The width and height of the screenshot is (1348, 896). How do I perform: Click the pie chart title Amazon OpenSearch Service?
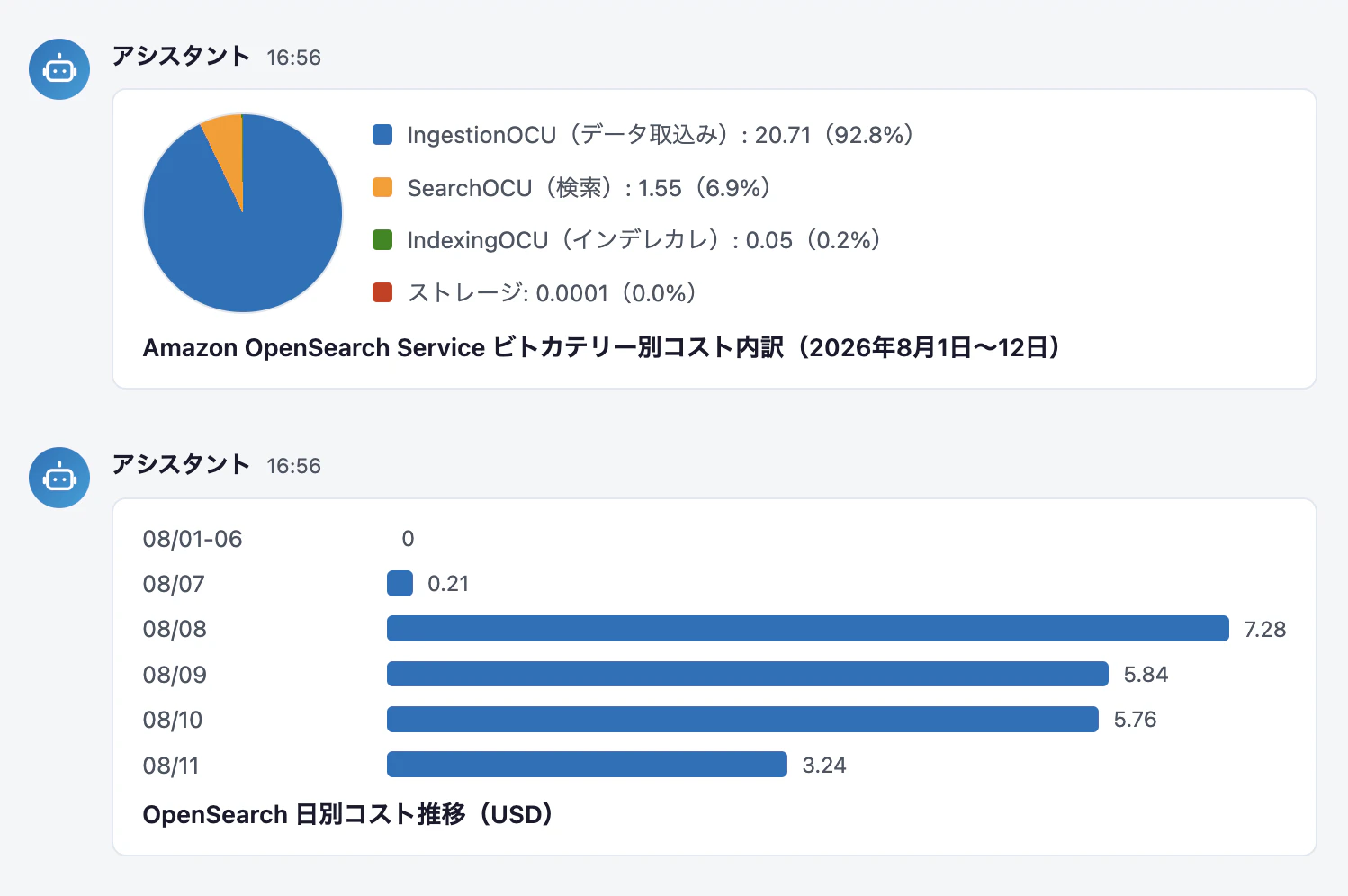click(x=602, y=348)
